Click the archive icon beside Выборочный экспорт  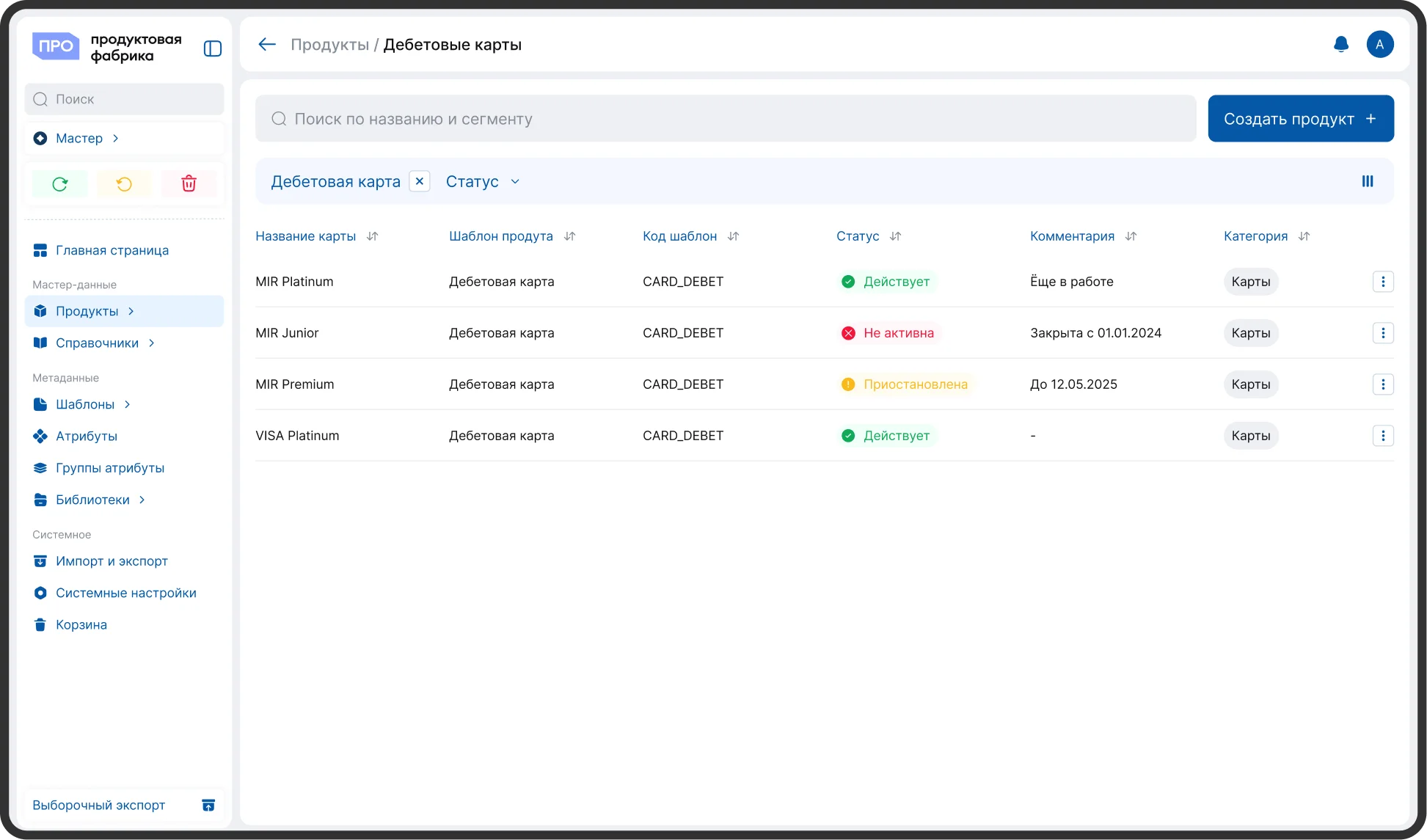tap(208, 806)
